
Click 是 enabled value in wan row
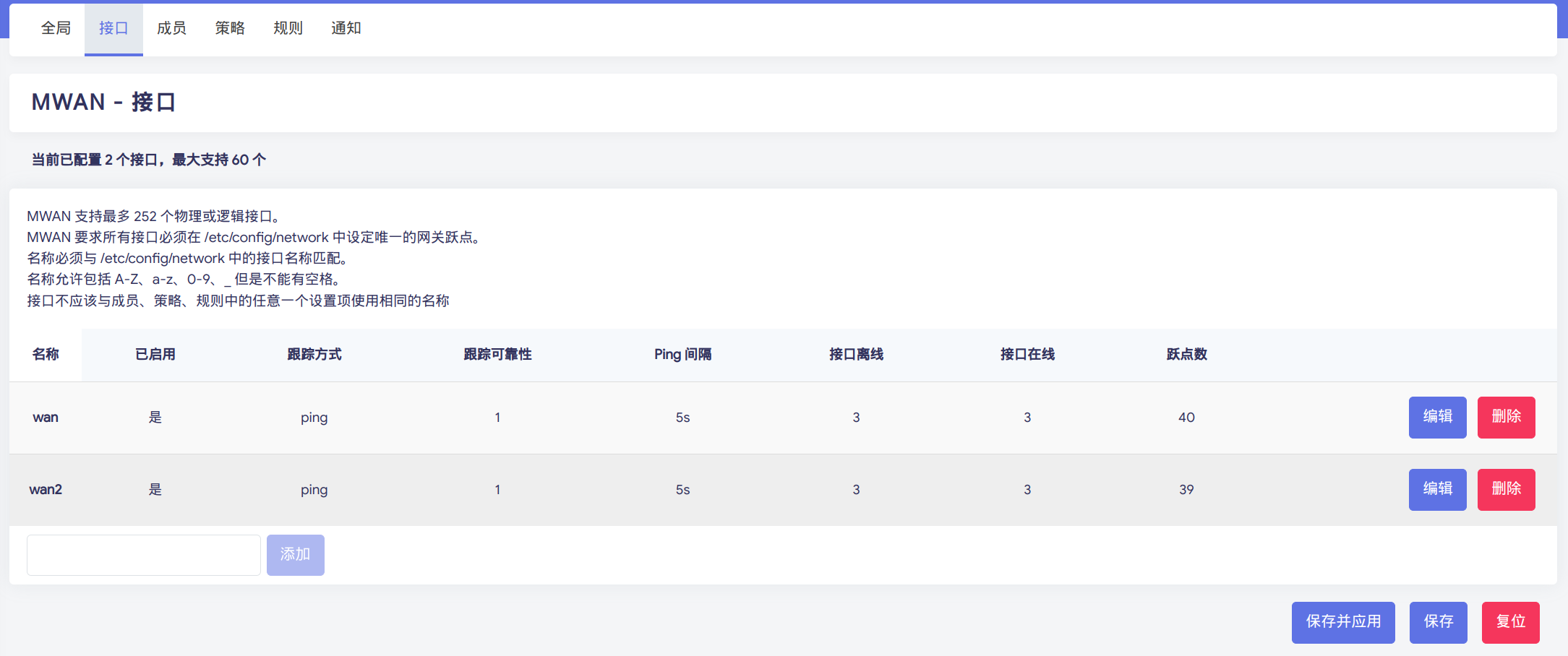155,417
